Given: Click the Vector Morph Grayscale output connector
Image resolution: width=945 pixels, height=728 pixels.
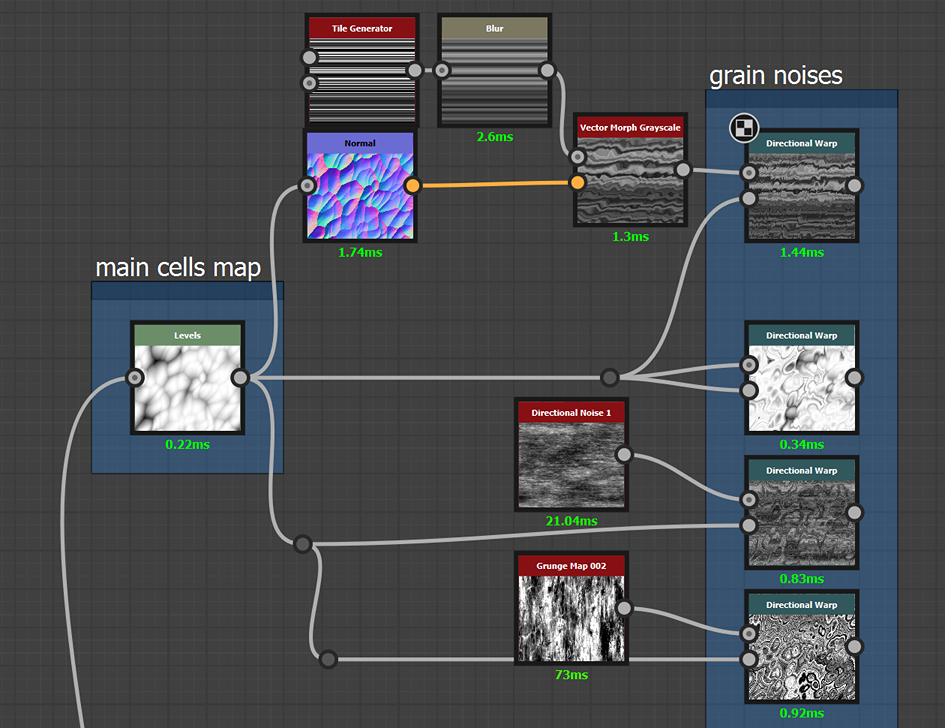Looking at the screenshot, I should click(x=683, y=170).
